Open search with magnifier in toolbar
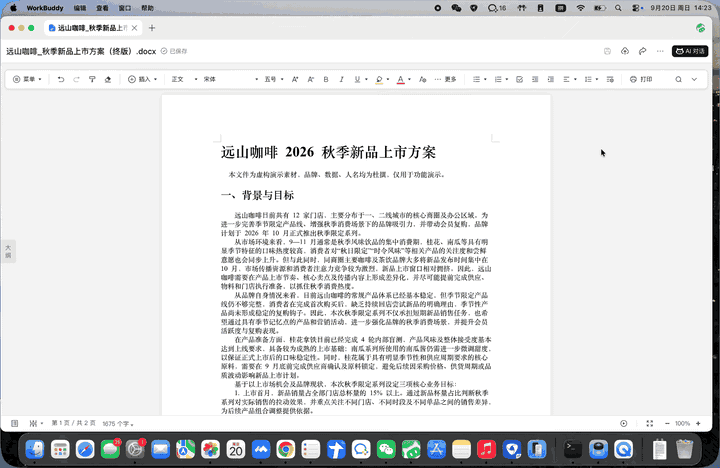This screenshot has width=720, height=468. 678,79
